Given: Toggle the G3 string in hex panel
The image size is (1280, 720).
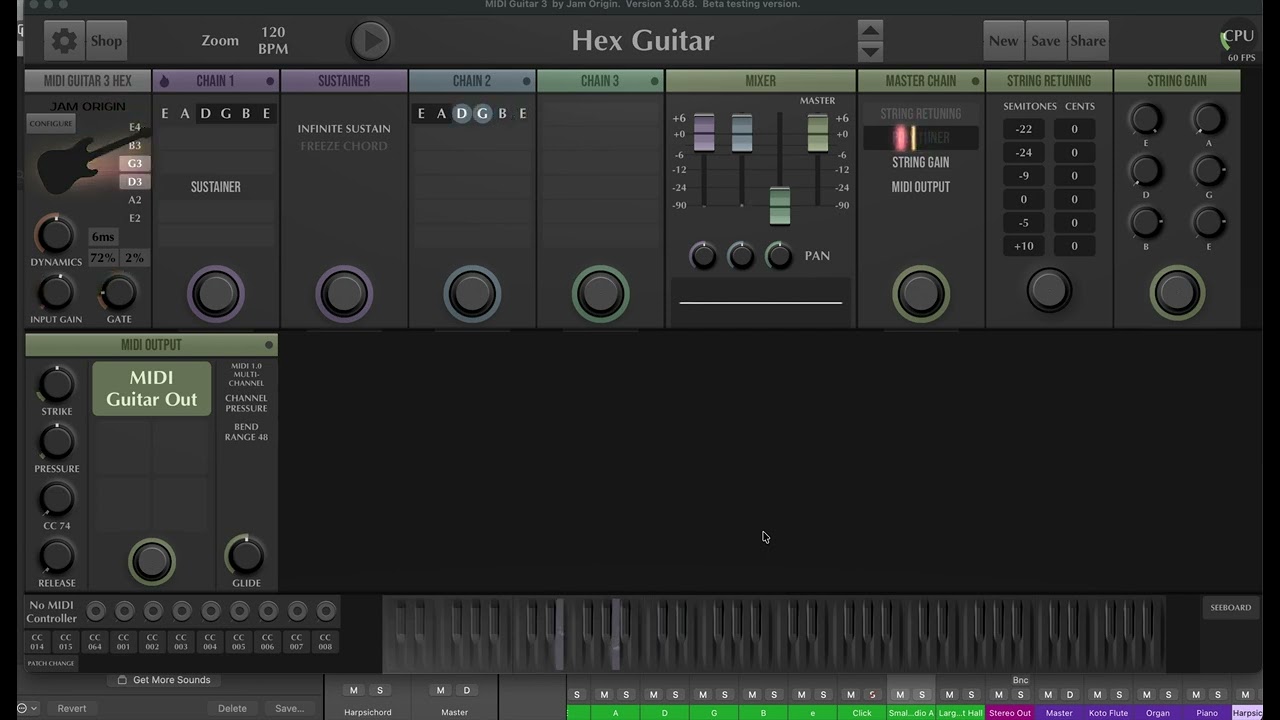Looking at the screenshot, I should pos(134,164).
